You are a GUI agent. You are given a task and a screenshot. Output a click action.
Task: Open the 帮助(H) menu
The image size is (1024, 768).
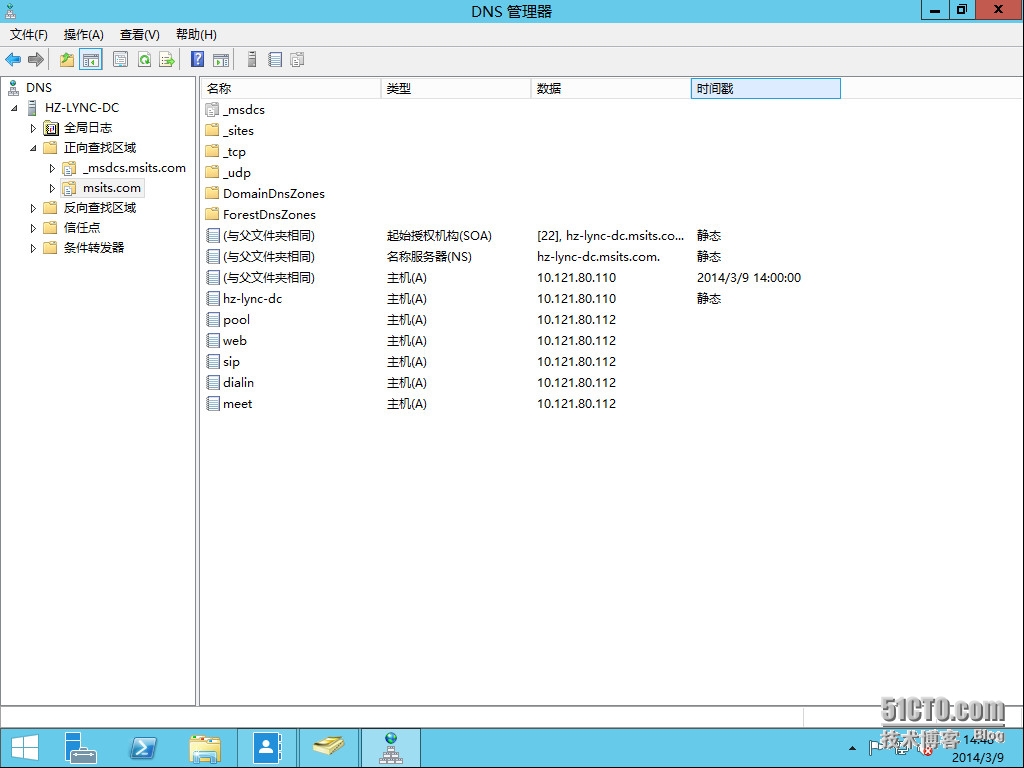click(196, 35)
